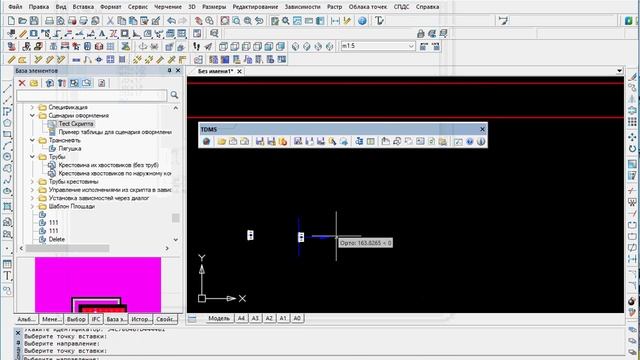This screenshot has width=640, height=360.
Task: Click the horizontal scrollbar of the element tree
Action: point(67,248)
